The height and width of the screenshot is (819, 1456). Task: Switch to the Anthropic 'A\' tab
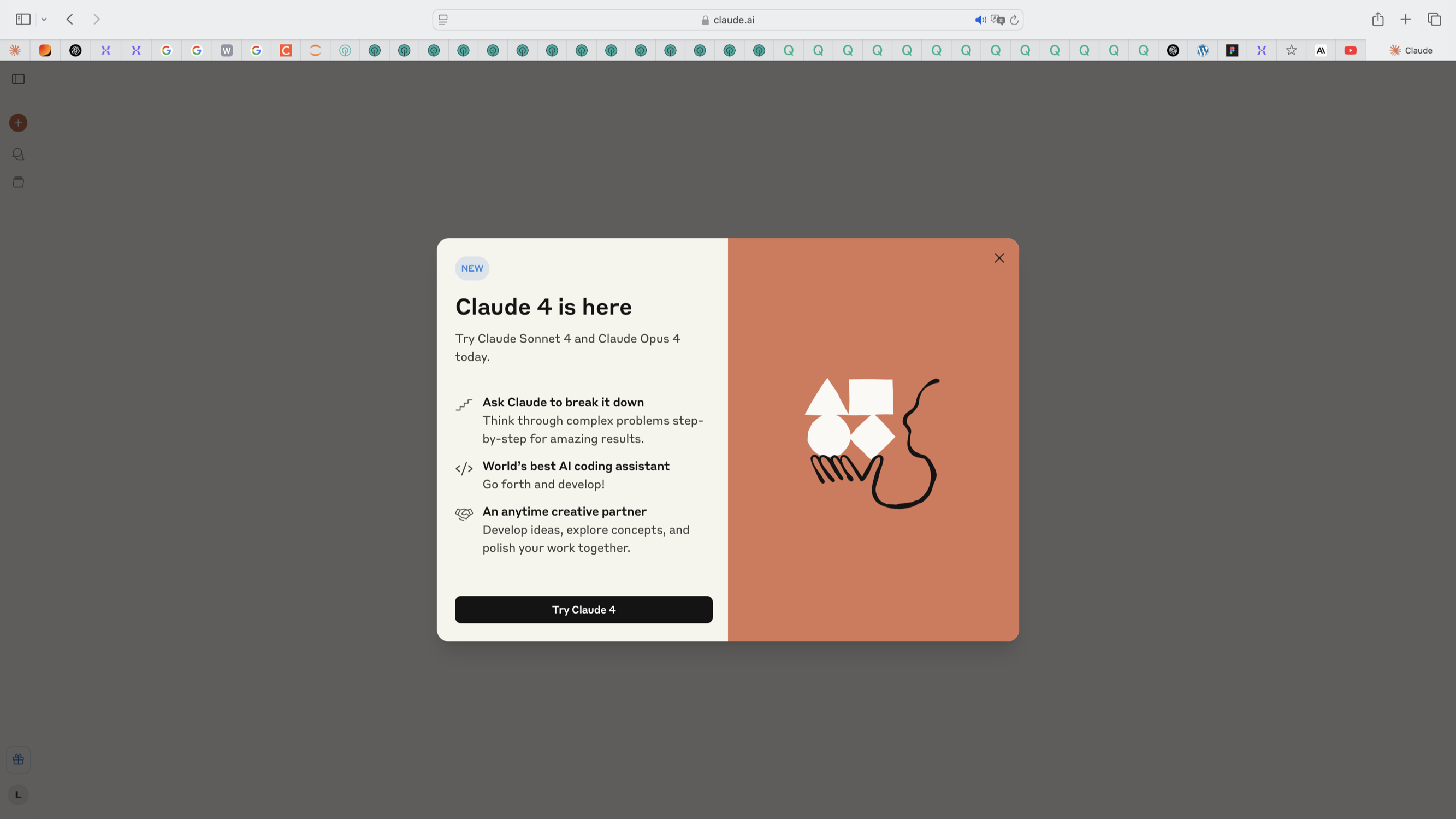(1321, 50)
